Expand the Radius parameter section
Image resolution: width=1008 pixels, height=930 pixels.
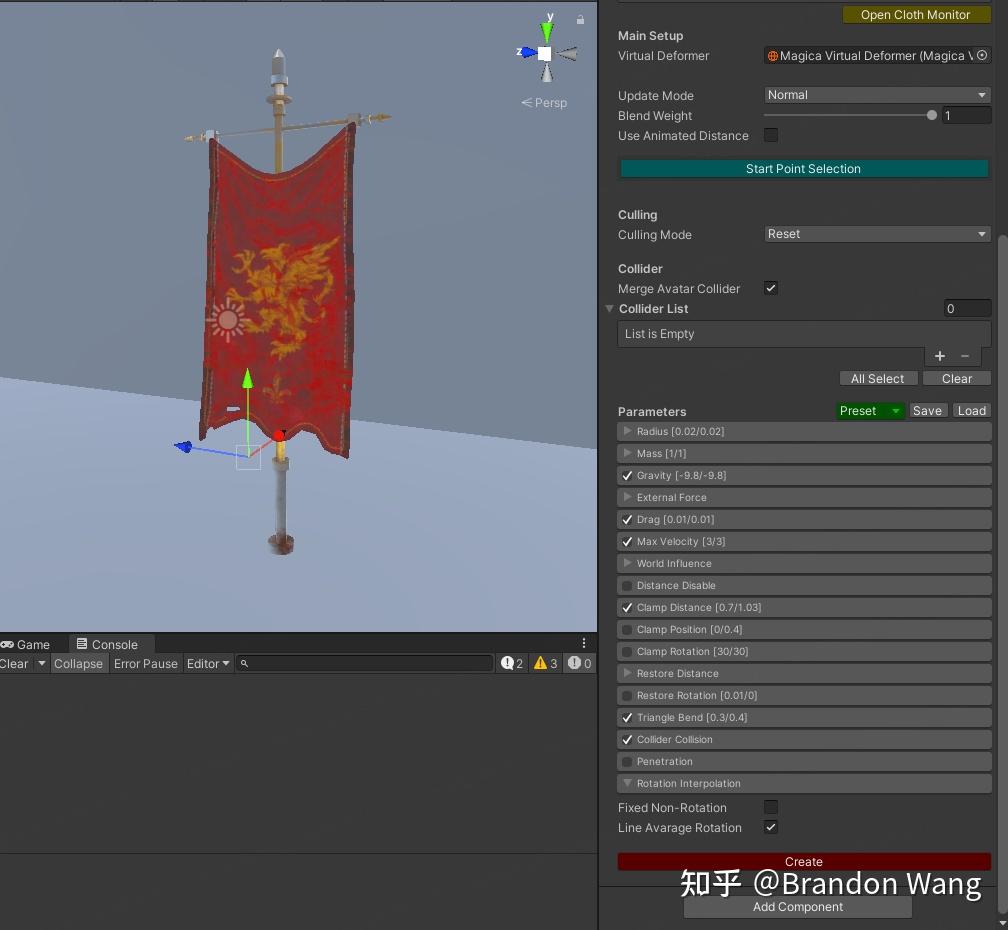804,431
